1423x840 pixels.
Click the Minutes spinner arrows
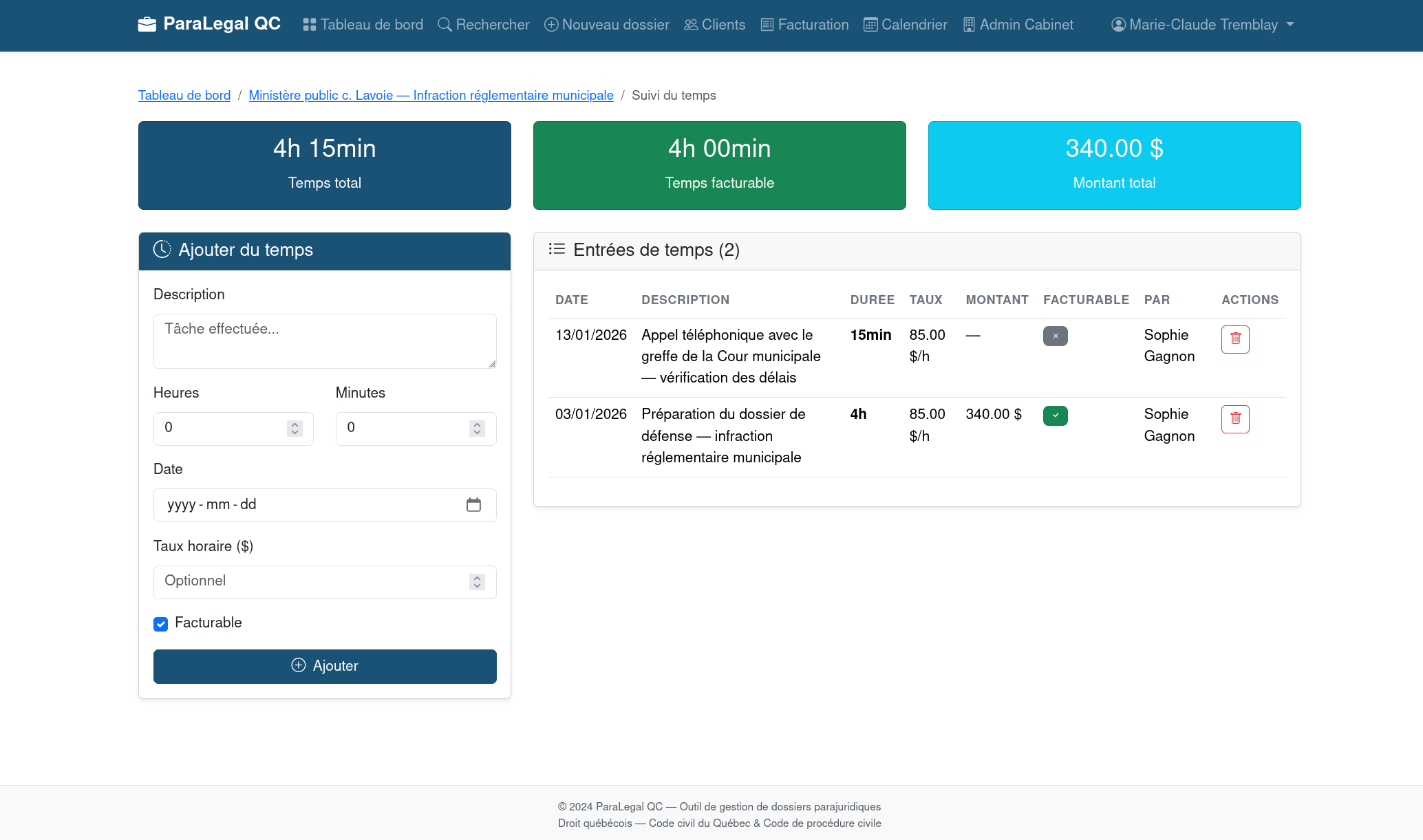tap(477, 429)
